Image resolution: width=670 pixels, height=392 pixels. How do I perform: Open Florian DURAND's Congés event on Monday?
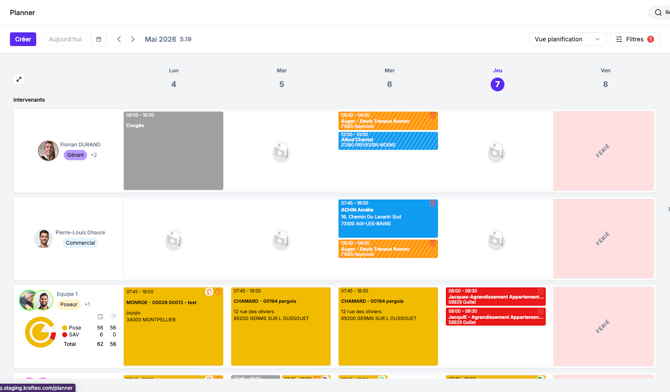point(173,150)
